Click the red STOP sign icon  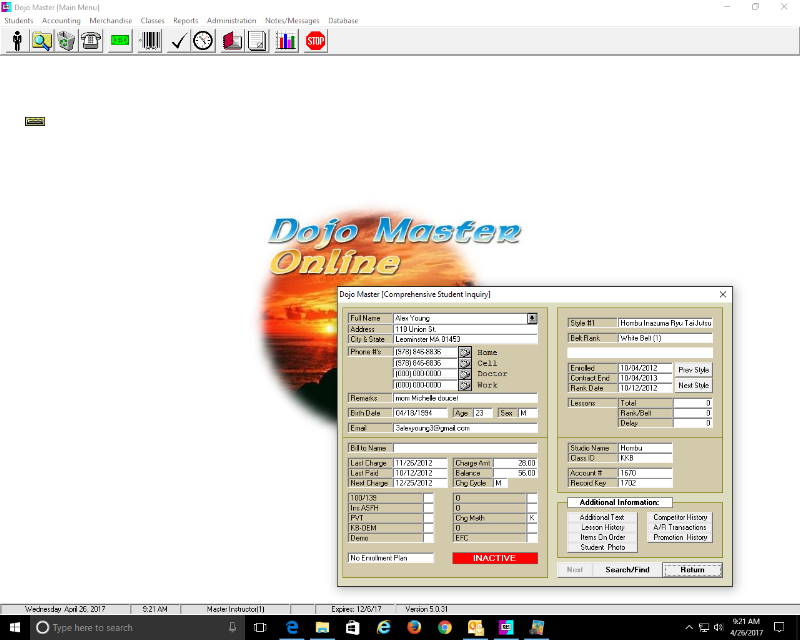315,41
